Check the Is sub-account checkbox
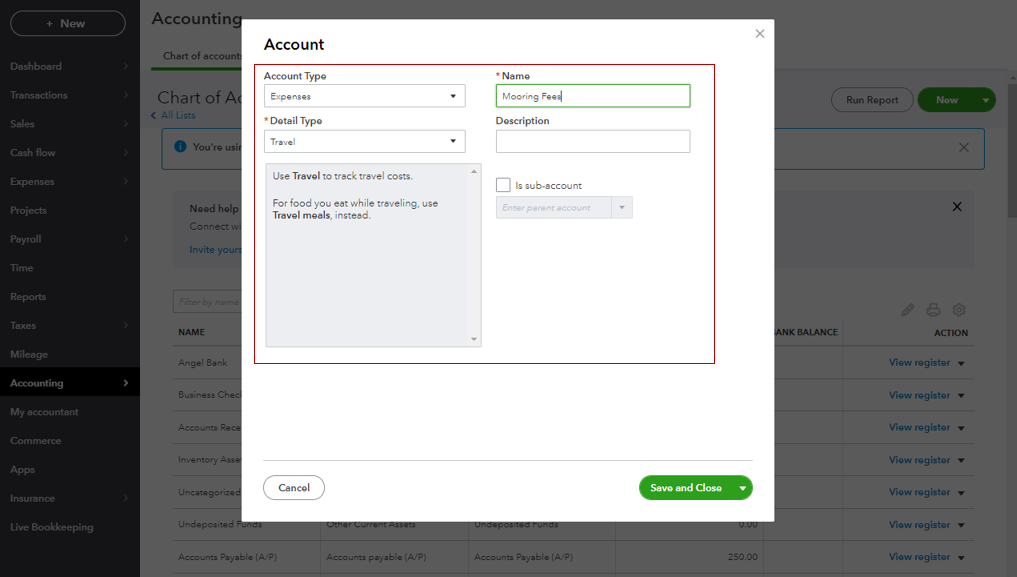 [x=503, y=185]
